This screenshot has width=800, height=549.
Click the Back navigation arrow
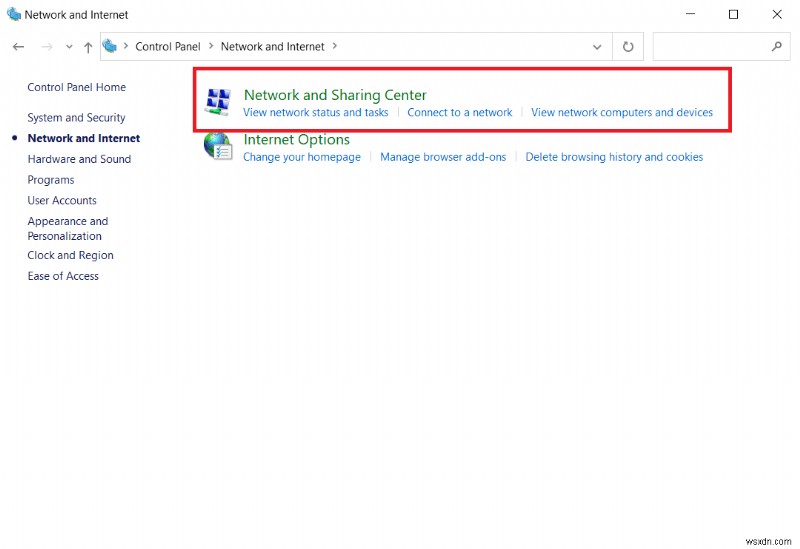pyautogui.click(x=18, y=47)
